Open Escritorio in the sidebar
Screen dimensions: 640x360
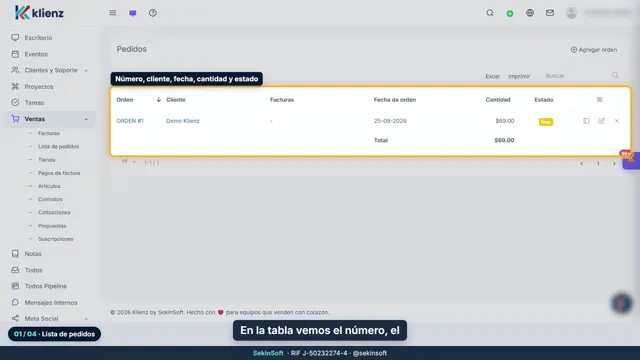point(38,38)
